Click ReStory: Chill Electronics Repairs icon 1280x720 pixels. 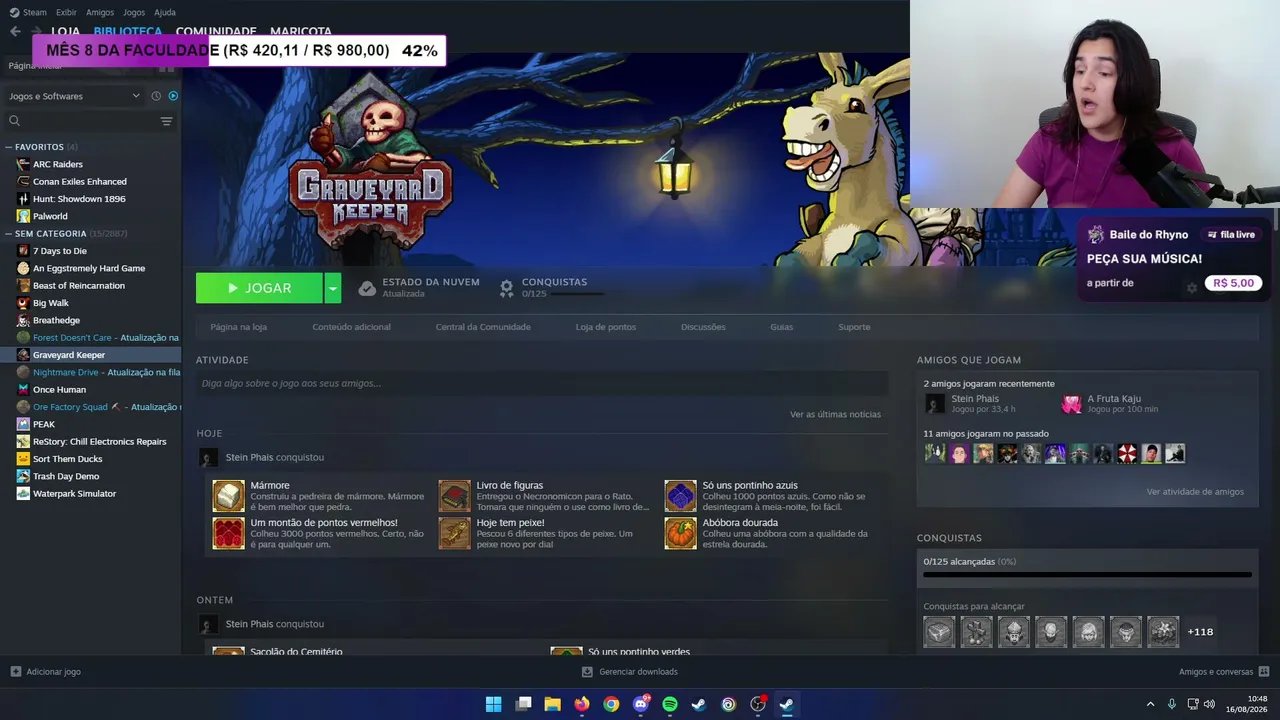coord(23,442)
